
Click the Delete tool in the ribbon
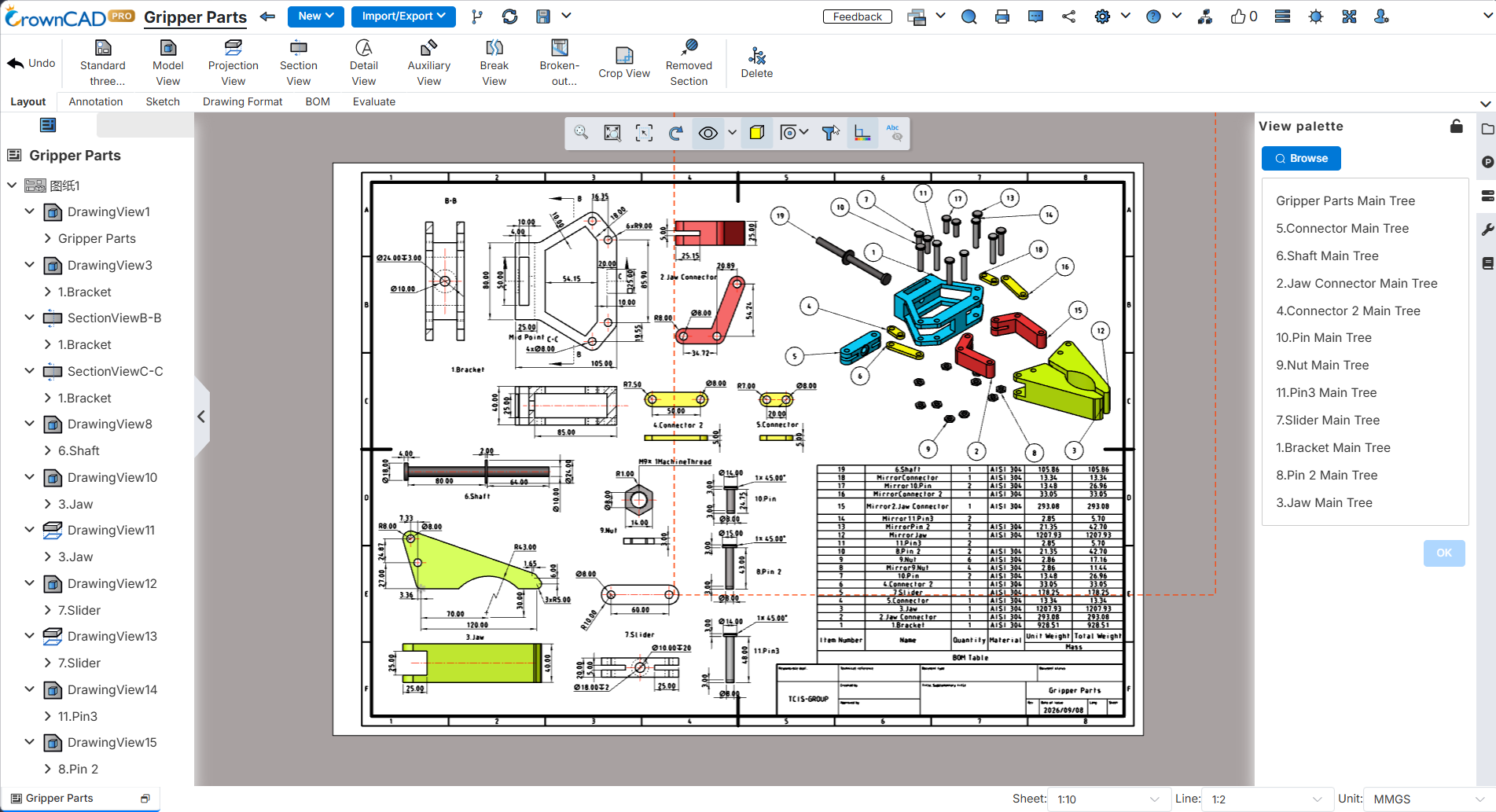point(756,62)
